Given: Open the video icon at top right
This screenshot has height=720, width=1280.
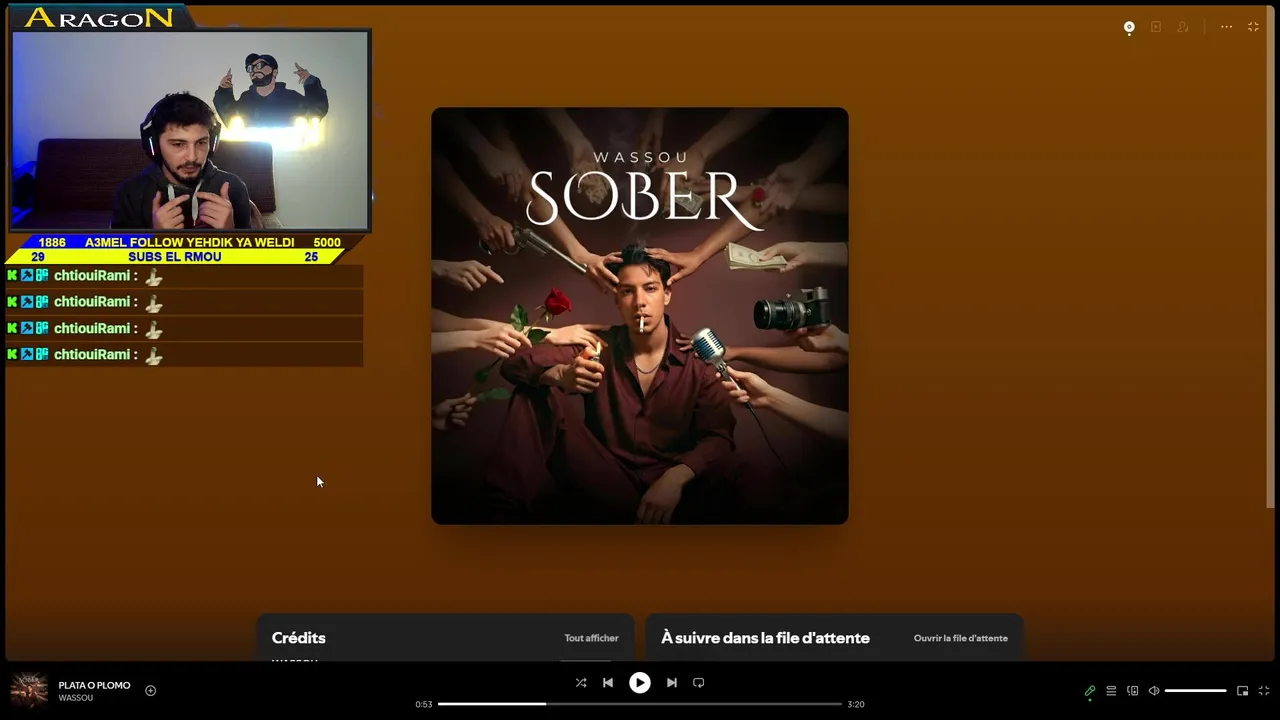Looking at the screenshot, I should 1156,27.
